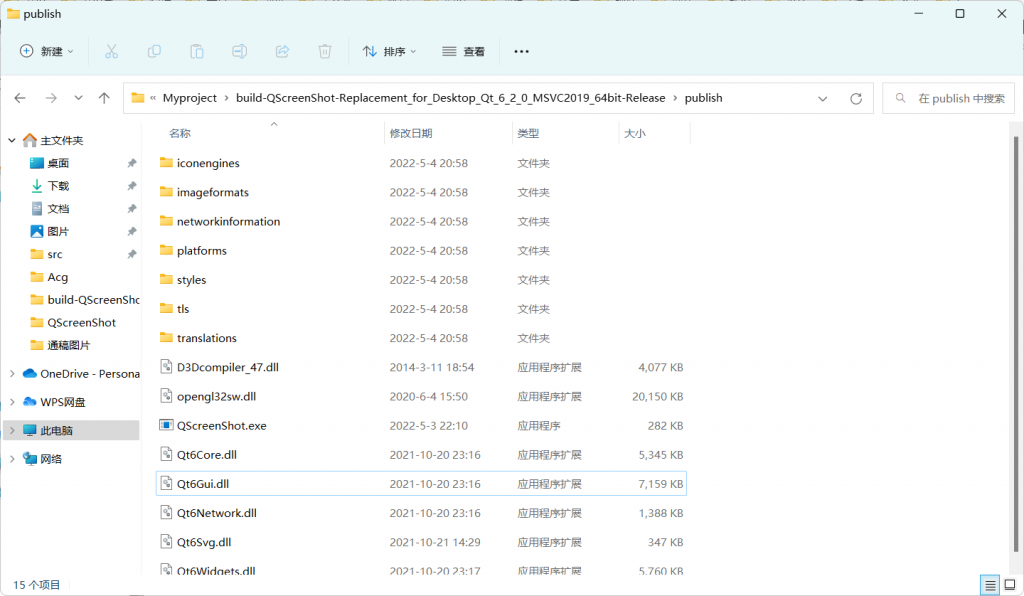This screenshot has height=596, width=1024.
Task: Open QScreenShot folder in sidebar
Action: tap(82, 322)
